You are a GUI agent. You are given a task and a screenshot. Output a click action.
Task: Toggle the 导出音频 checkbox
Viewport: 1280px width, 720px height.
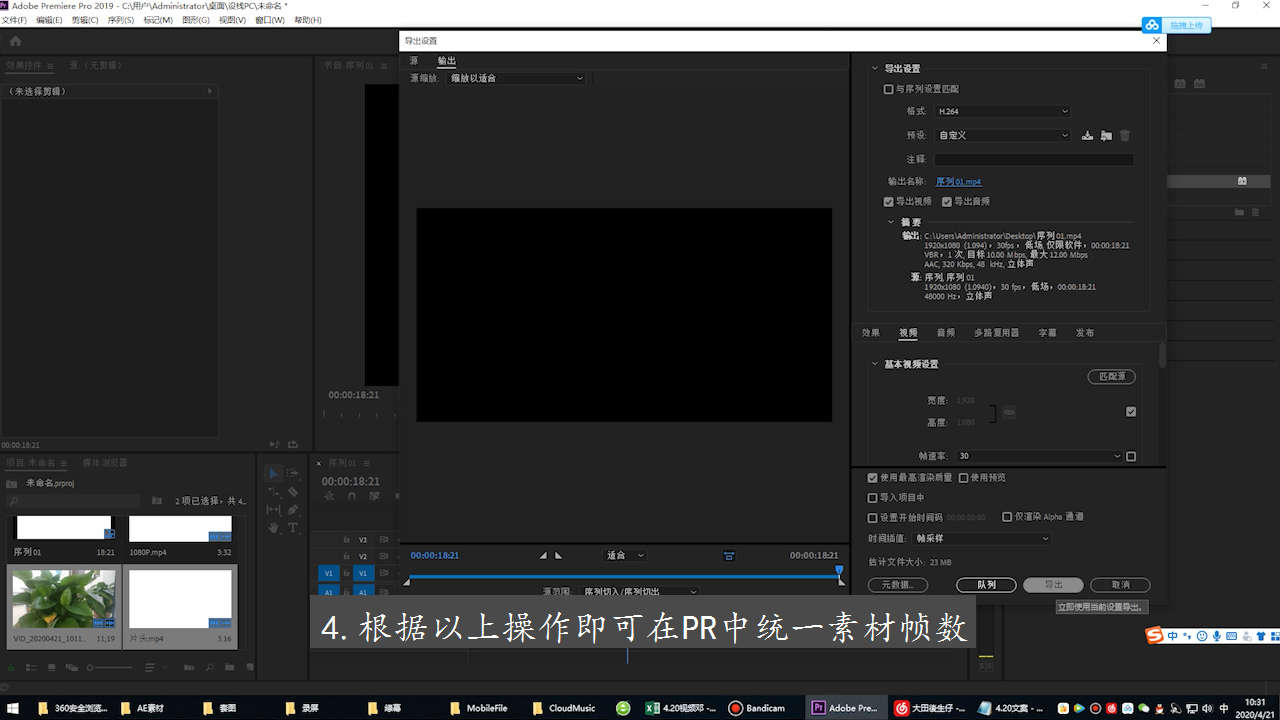click(946, 201)
